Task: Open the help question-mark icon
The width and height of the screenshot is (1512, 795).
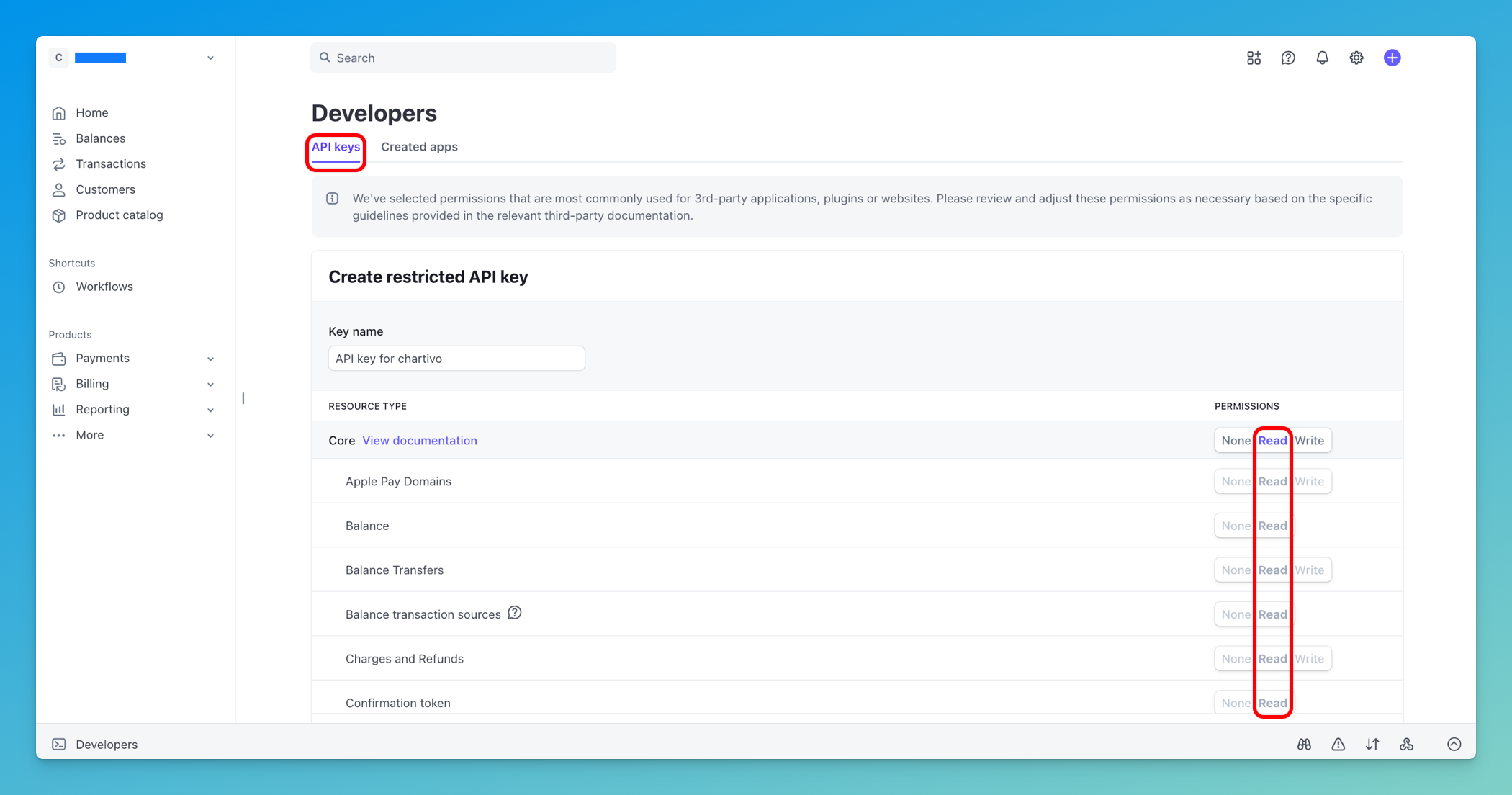Action: (1288, 58)
